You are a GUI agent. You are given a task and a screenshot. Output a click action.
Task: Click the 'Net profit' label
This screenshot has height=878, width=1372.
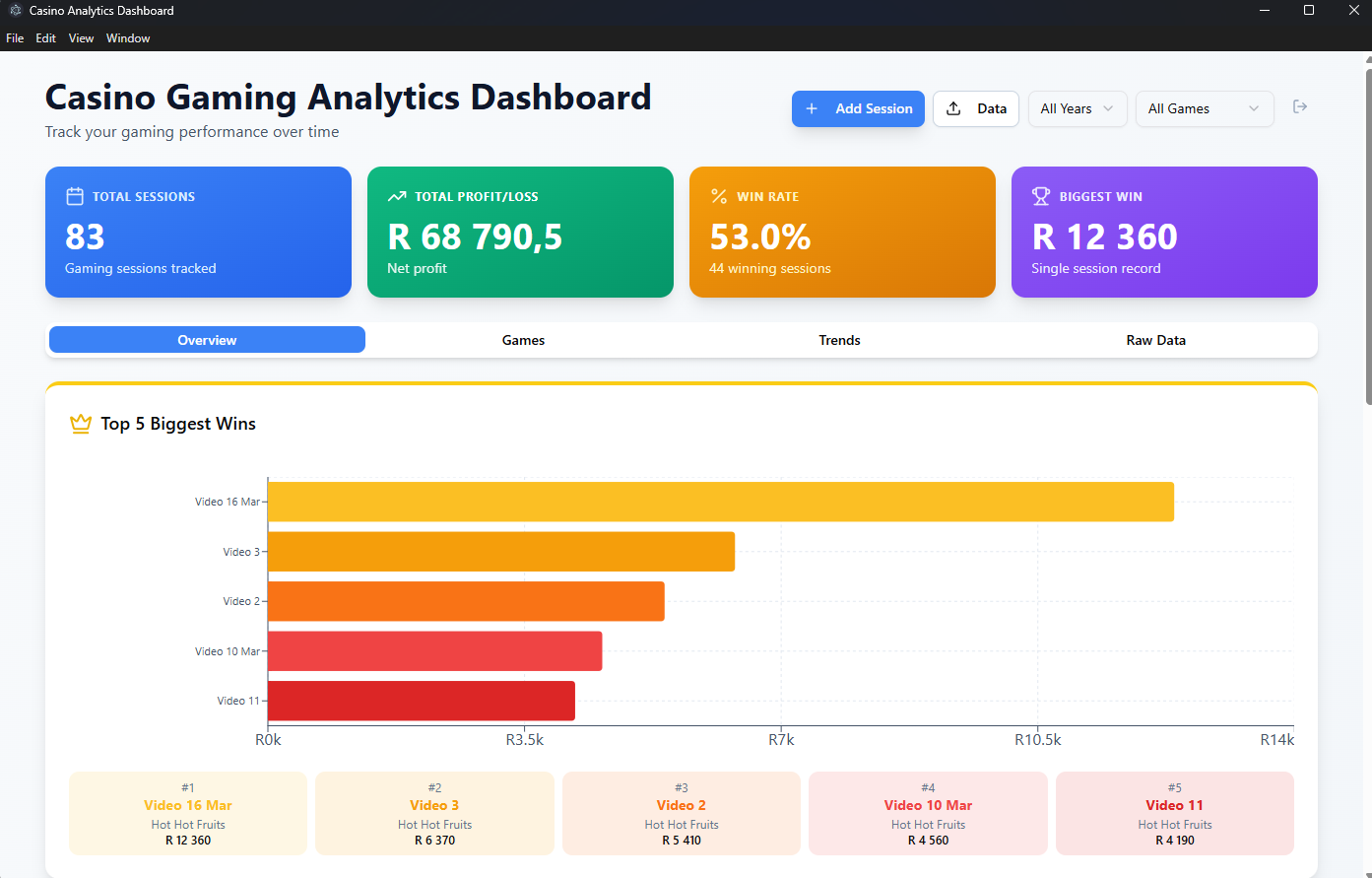click(x=418, y=268)
